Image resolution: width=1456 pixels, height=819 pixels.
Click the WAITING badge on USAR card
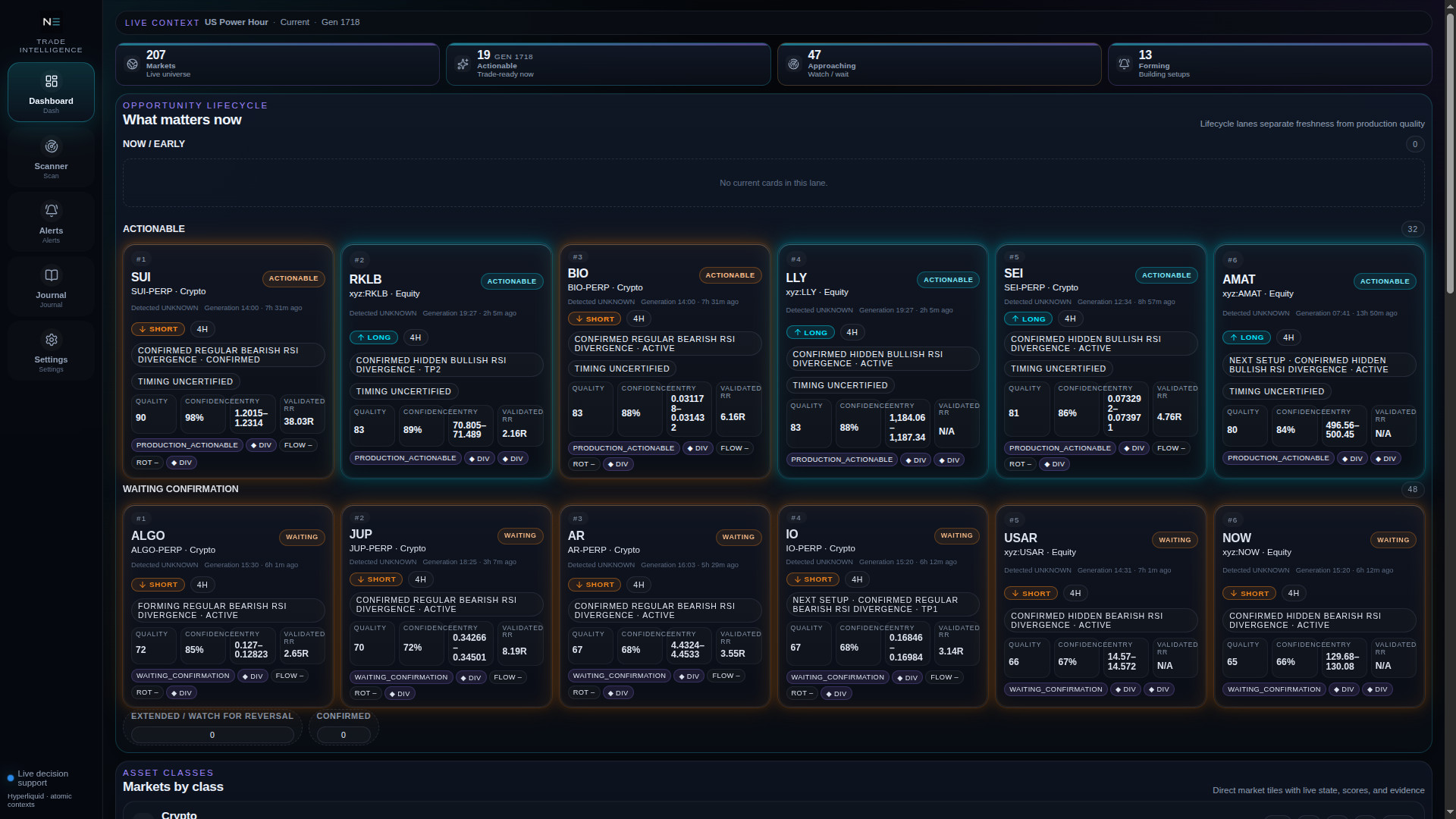pos(1175,540)
